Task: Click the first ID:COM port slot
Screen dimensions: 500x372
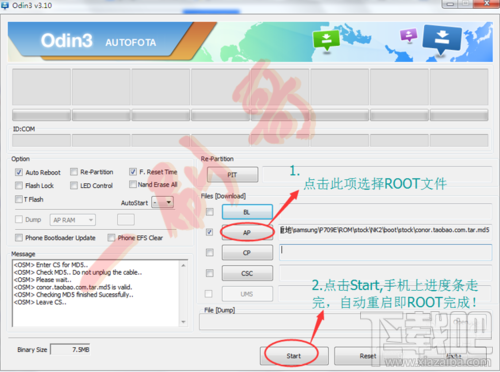Action: 41,140
